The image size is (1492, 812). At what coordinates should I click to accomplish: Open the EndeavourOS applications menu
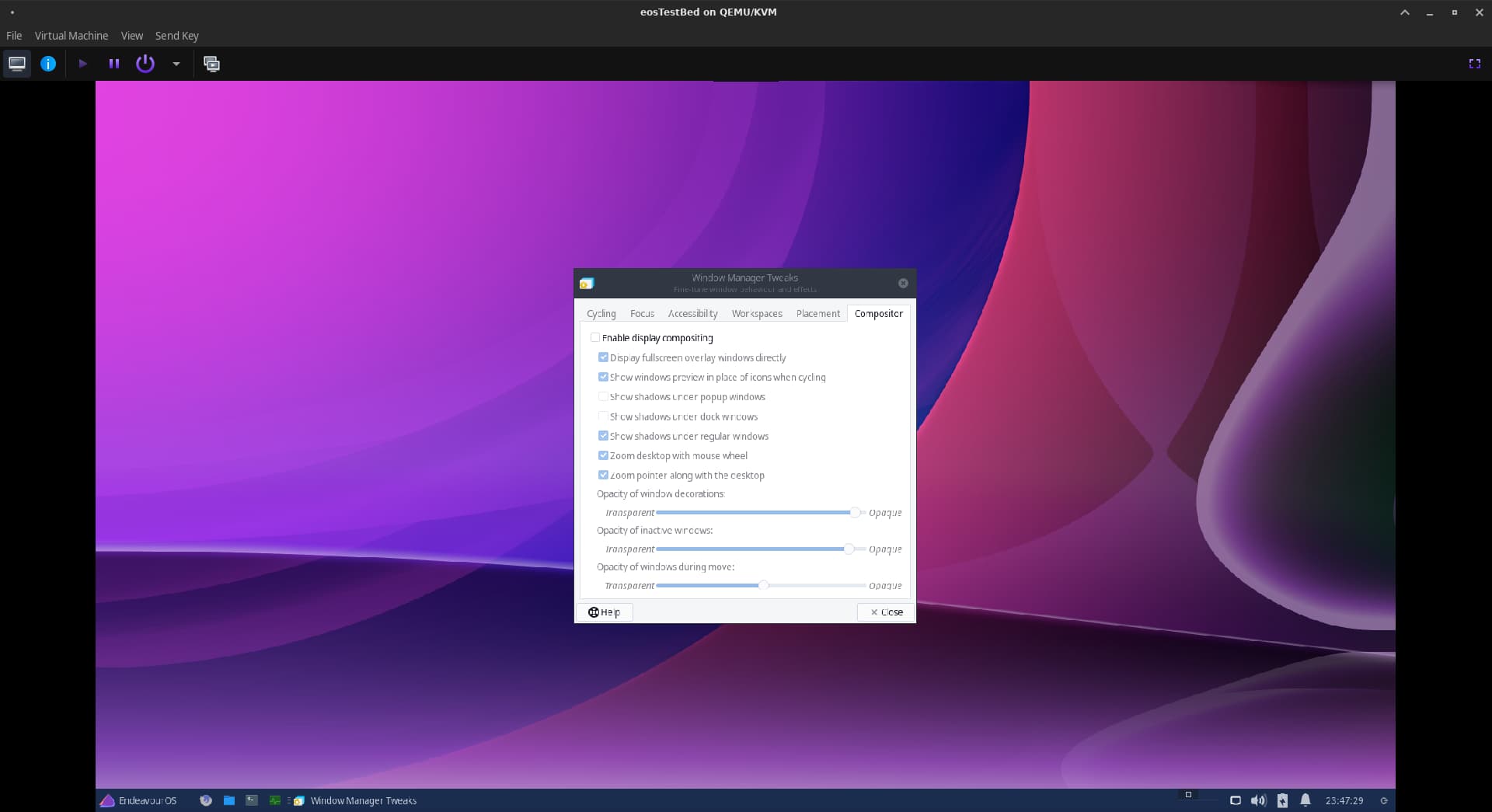pyautogui.click(x=138, y=800)
